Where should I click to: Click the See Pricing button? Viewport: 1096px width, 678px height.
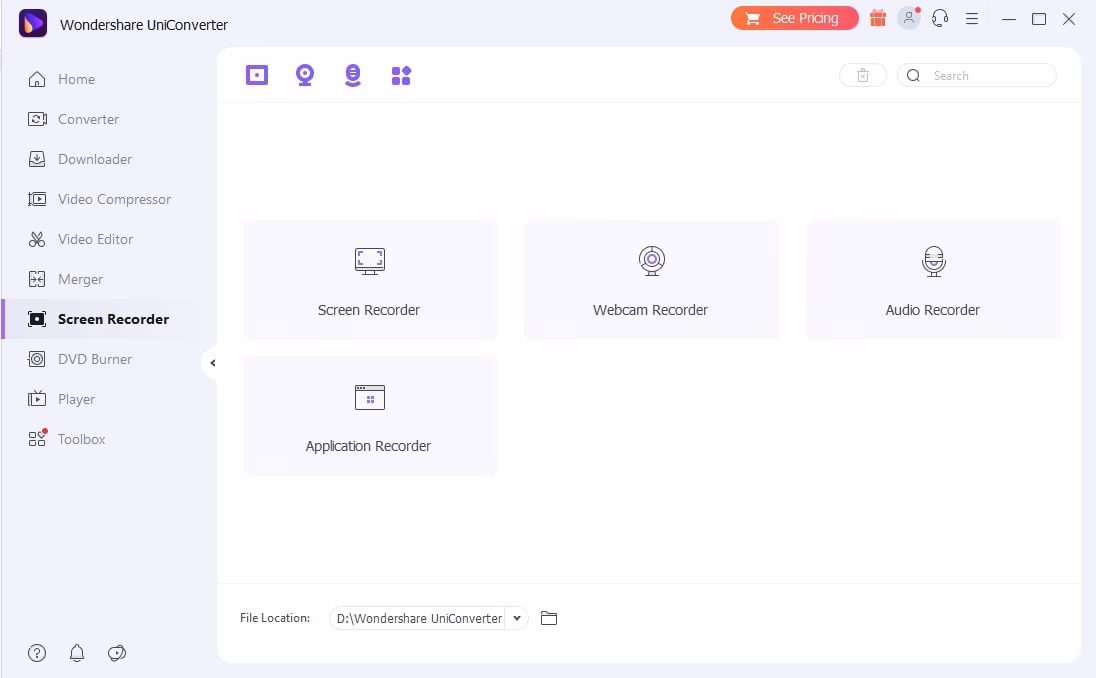794,18
